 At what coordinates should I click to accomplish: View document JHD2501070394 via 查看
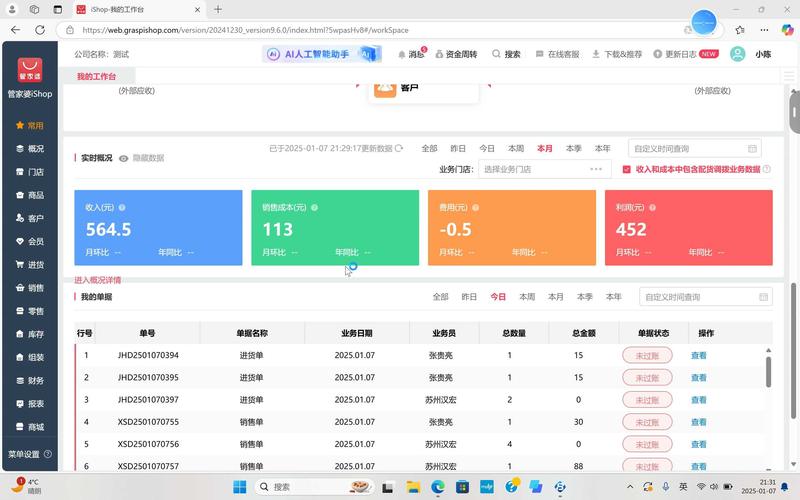click(698, 356)
